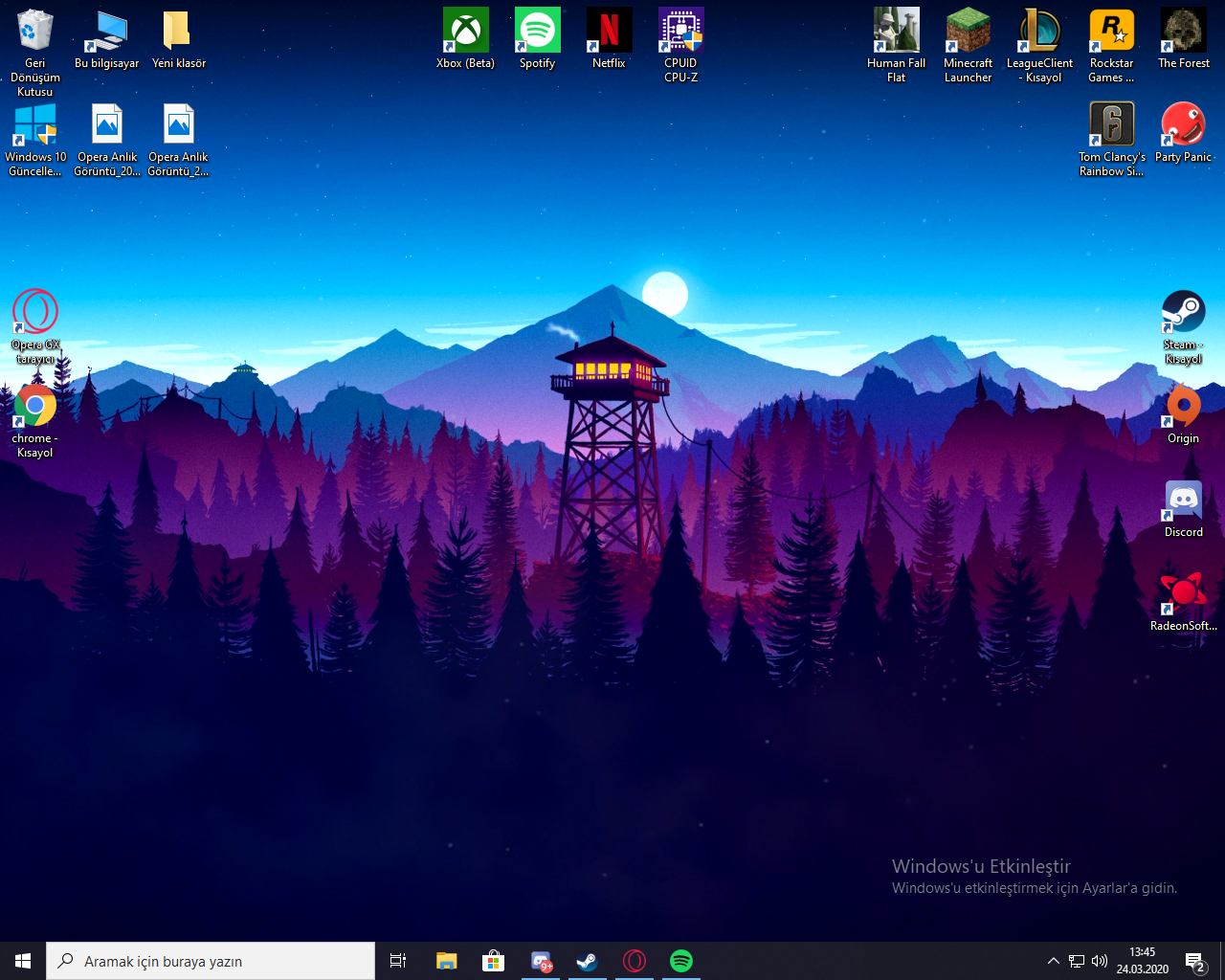Select the CPUID CPU-Z shortcut
1225x980 pixels.
coord(681,45)
